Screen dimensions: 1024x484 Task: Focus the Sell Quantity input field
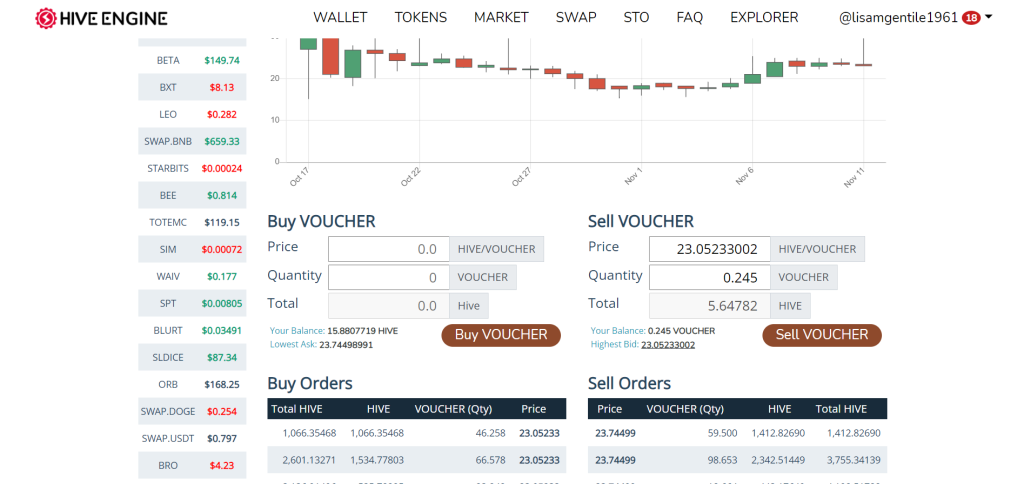click(x=709, y=277)
